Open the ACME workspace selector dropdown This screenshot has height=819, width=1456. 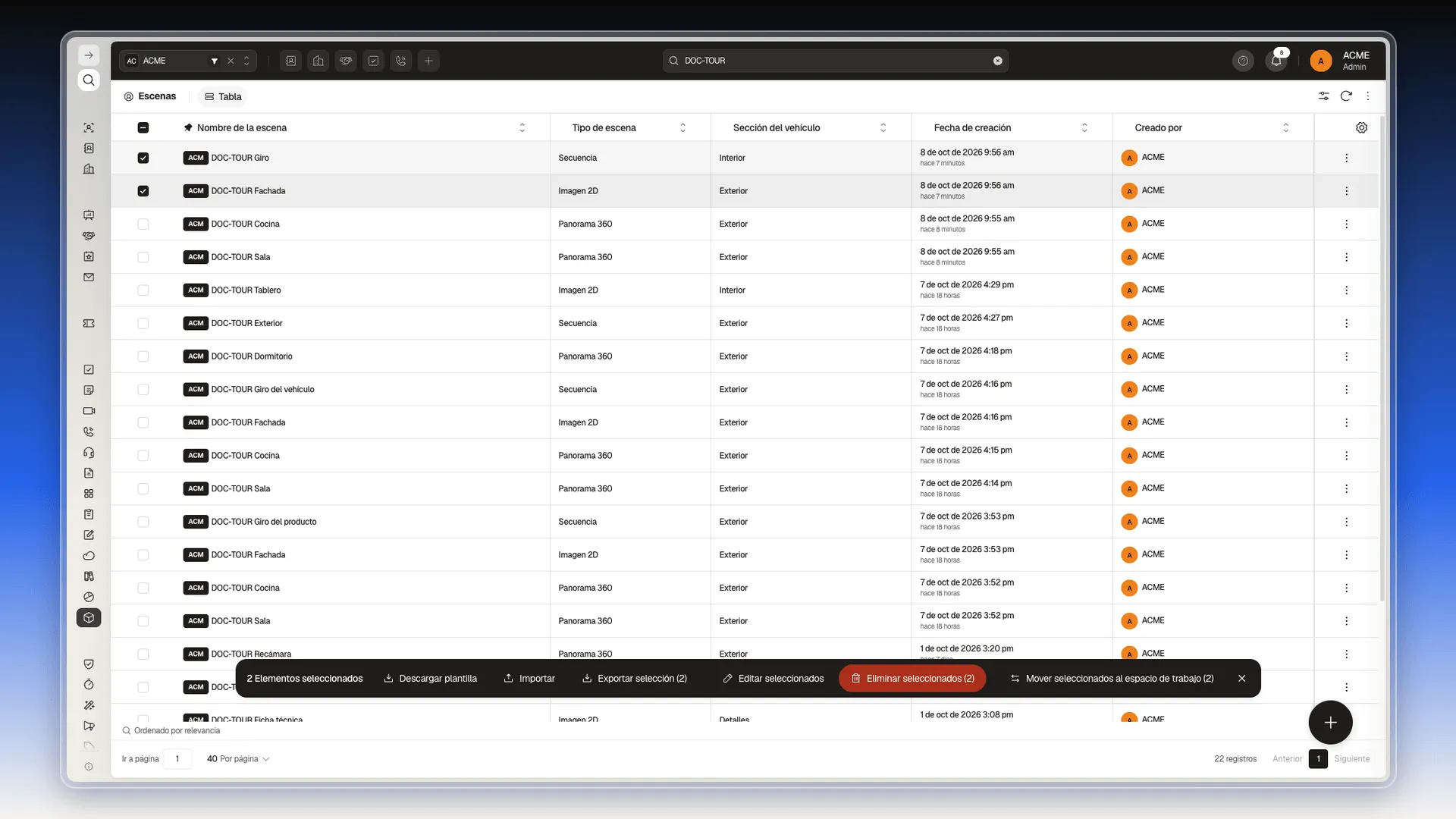(x=187, y=61)
